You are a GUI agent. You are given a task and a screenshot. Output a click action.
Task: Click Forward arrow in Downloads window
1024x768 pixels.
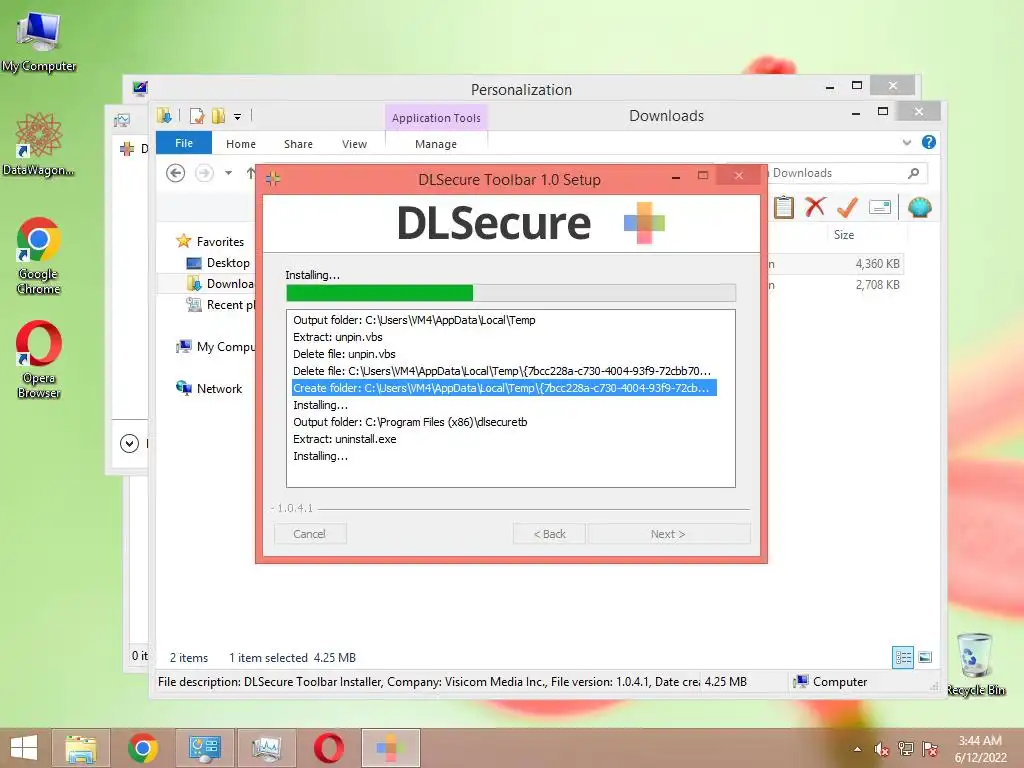click(204, 173)
